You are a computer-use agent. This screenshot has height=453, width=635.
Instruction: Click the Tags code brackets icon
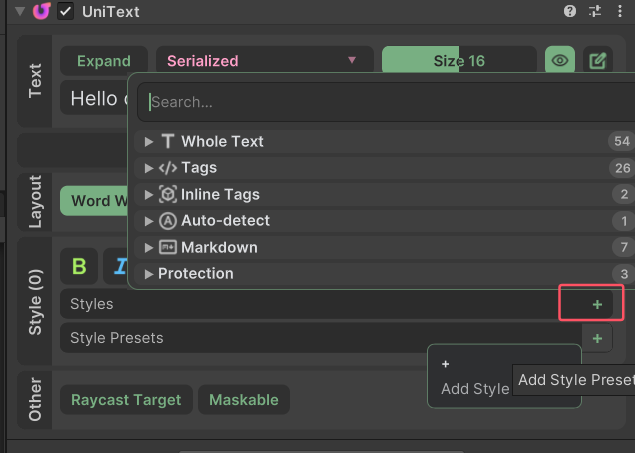[x=168, y=168]
